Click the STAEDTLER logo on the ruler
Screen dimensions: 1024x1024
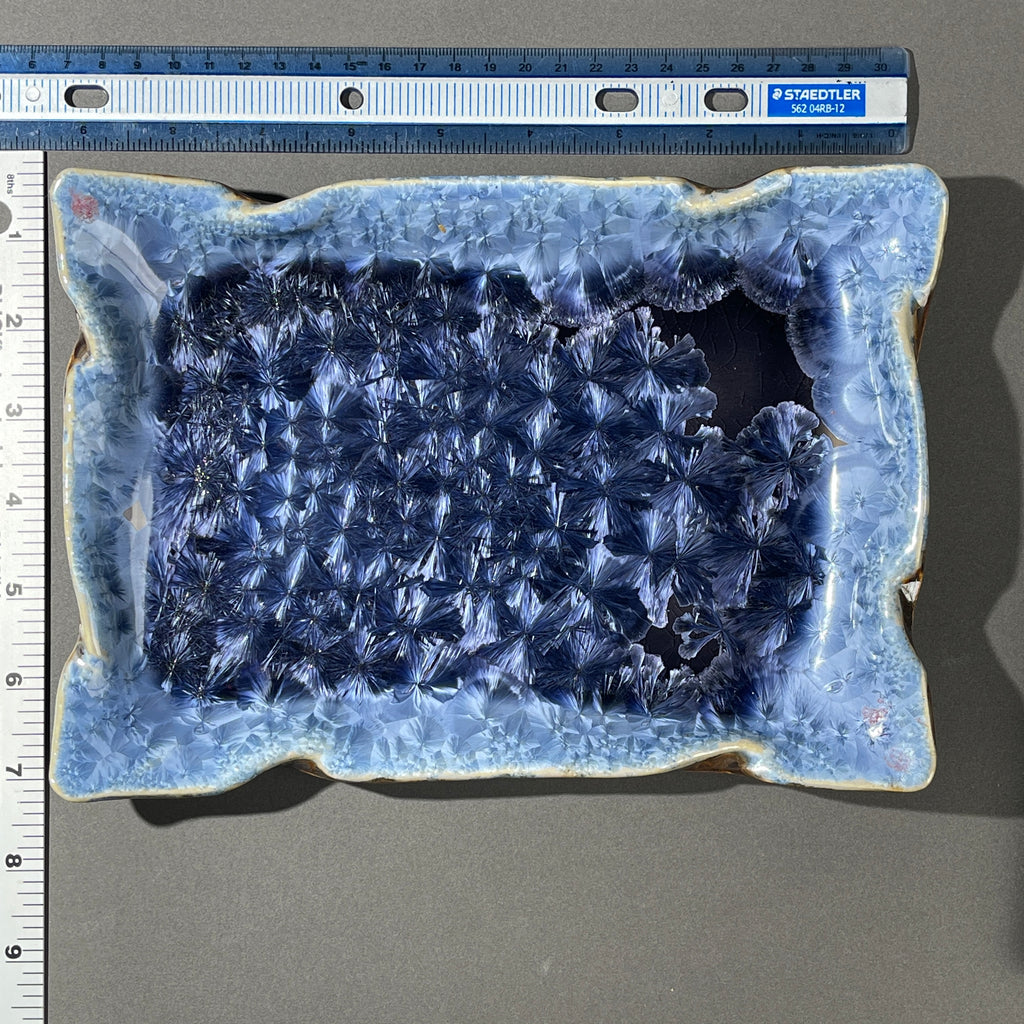pyautogui.click(x=816, y=94)
